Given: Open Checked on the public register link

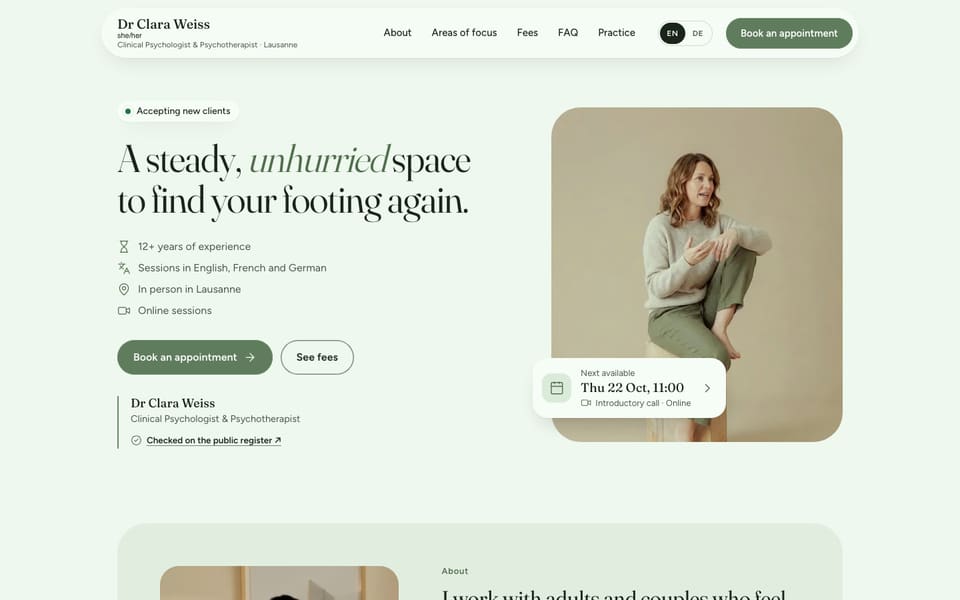Looking at the screenshot, I should point(214,440).
